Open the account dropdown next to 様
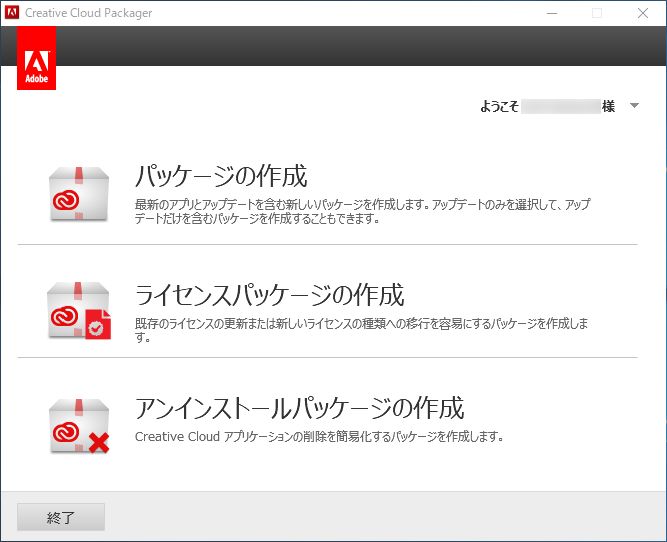Viewport: 667px width, 542px height. pos(634,106)
